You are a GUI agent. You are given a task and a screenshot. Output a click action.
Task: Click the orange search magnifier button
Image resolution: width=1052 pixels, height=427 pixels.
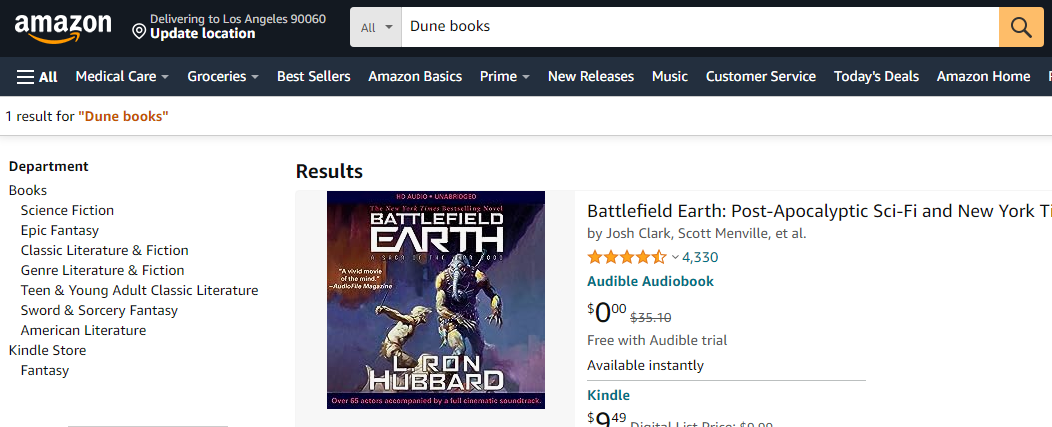[x=1021, y=27]
